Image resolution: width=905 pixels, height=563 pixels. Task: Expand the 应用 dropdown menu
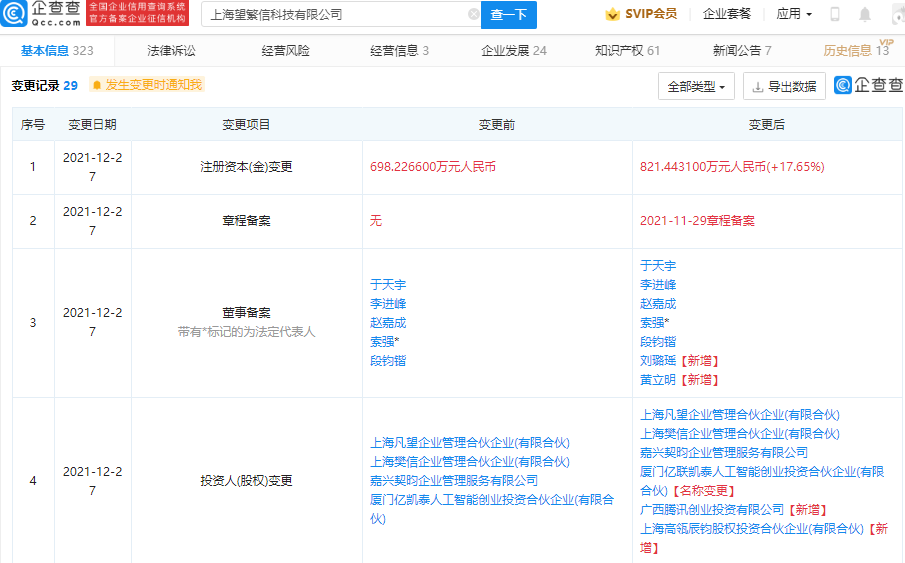(x=794, y=14)
